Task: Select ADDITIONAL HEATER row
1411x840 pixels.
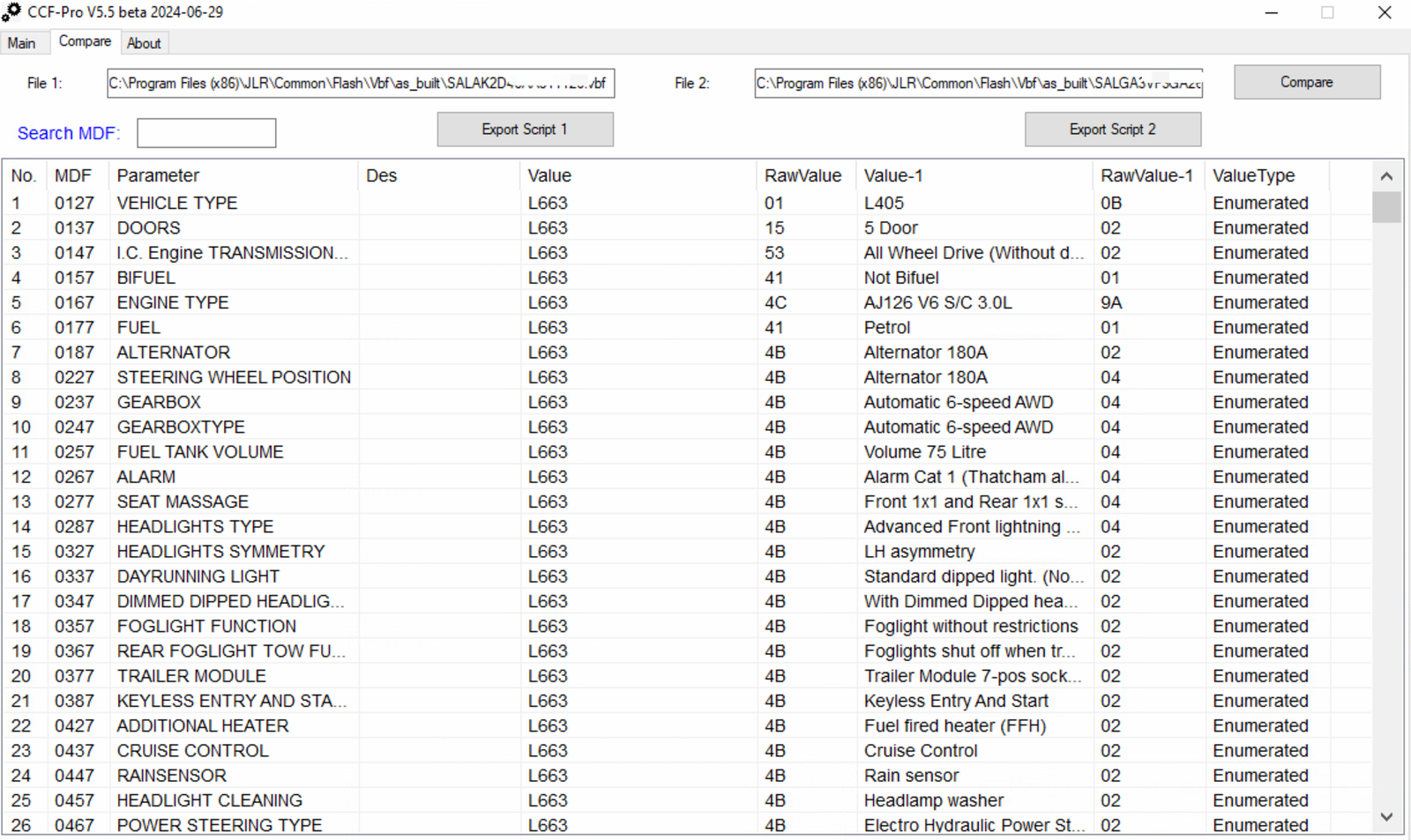Action: (x=686, y=725)
